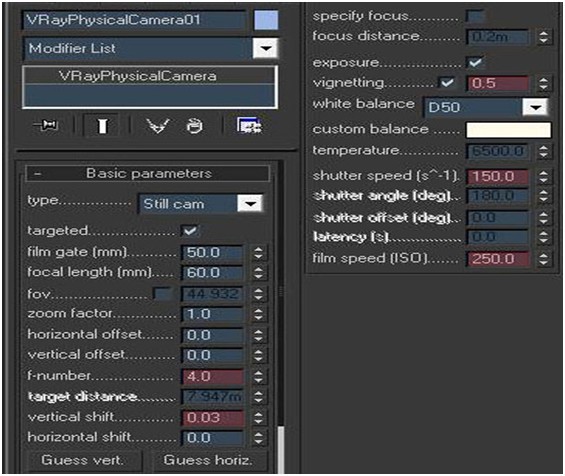The height and width of the screenshot is (476, 565).
Task: Open the camera type Still cam dropdown
Action: point(250,204)
